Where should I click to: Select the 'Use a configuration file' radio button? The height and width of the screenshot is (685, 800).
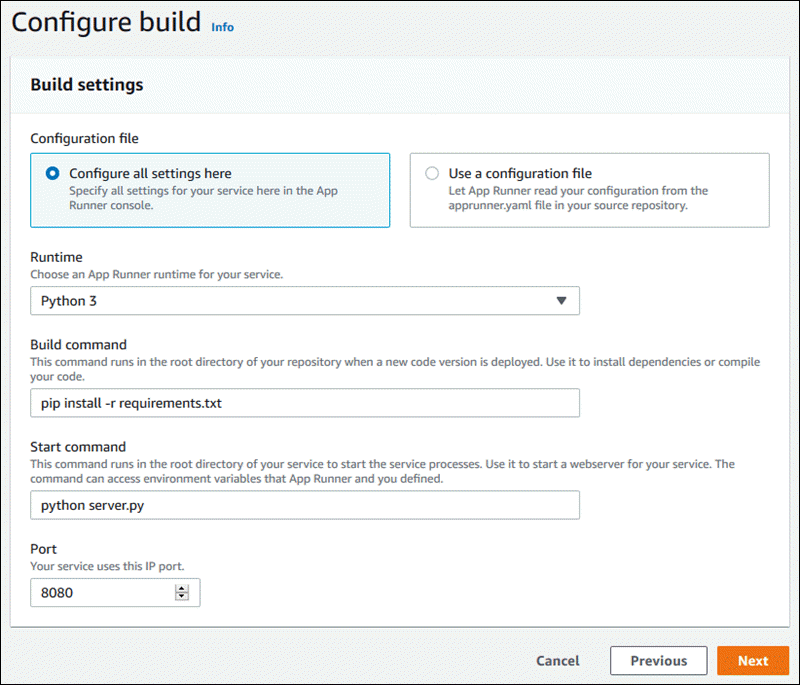click(432, 173)
